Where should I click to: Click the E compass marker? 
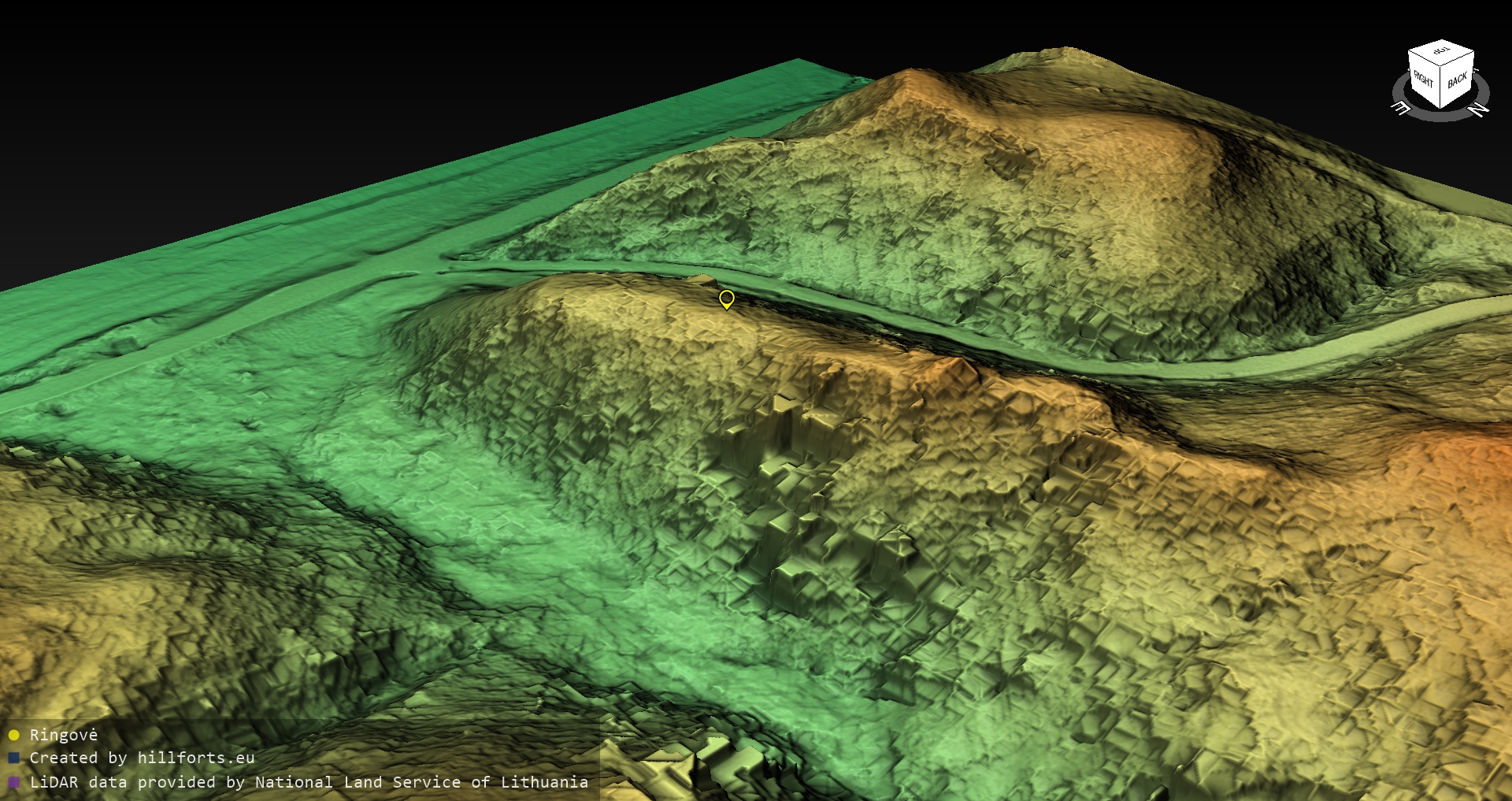coord(1402,108)
